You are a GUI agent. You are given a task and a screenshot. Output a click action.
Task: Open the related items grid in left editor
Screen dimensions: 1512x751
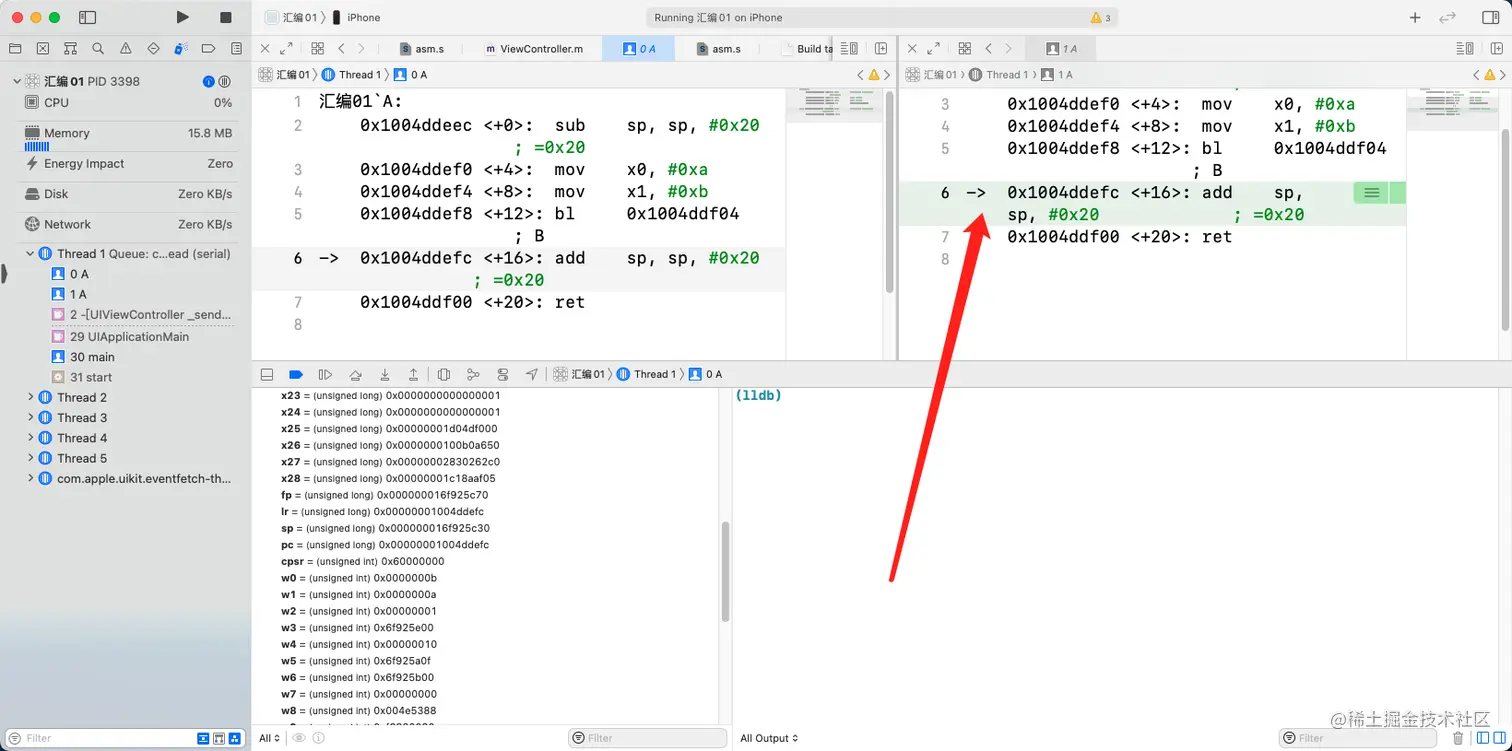[x=317, y=48]
